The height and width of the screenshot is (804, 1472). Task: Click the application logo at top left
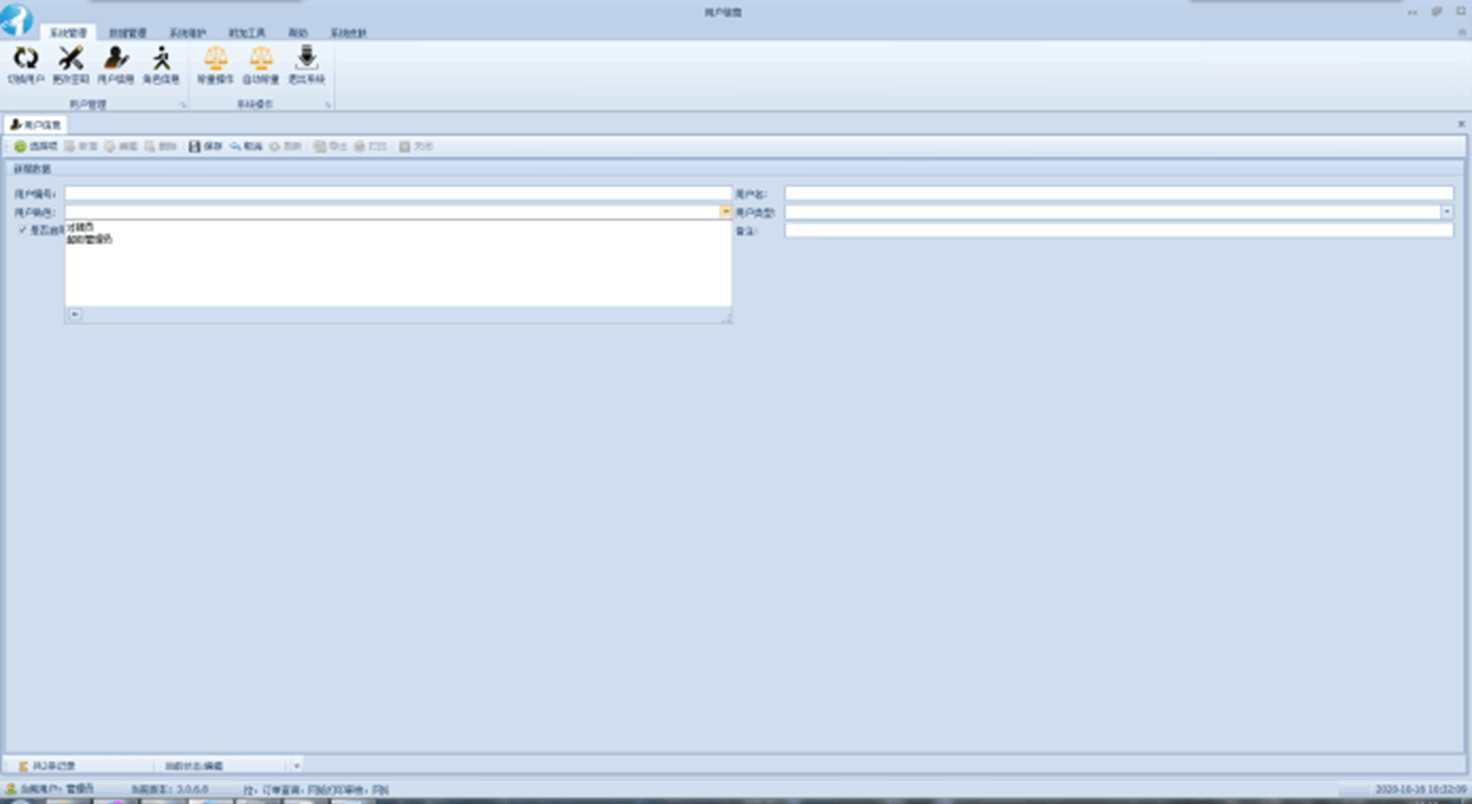tap(17, 19)
